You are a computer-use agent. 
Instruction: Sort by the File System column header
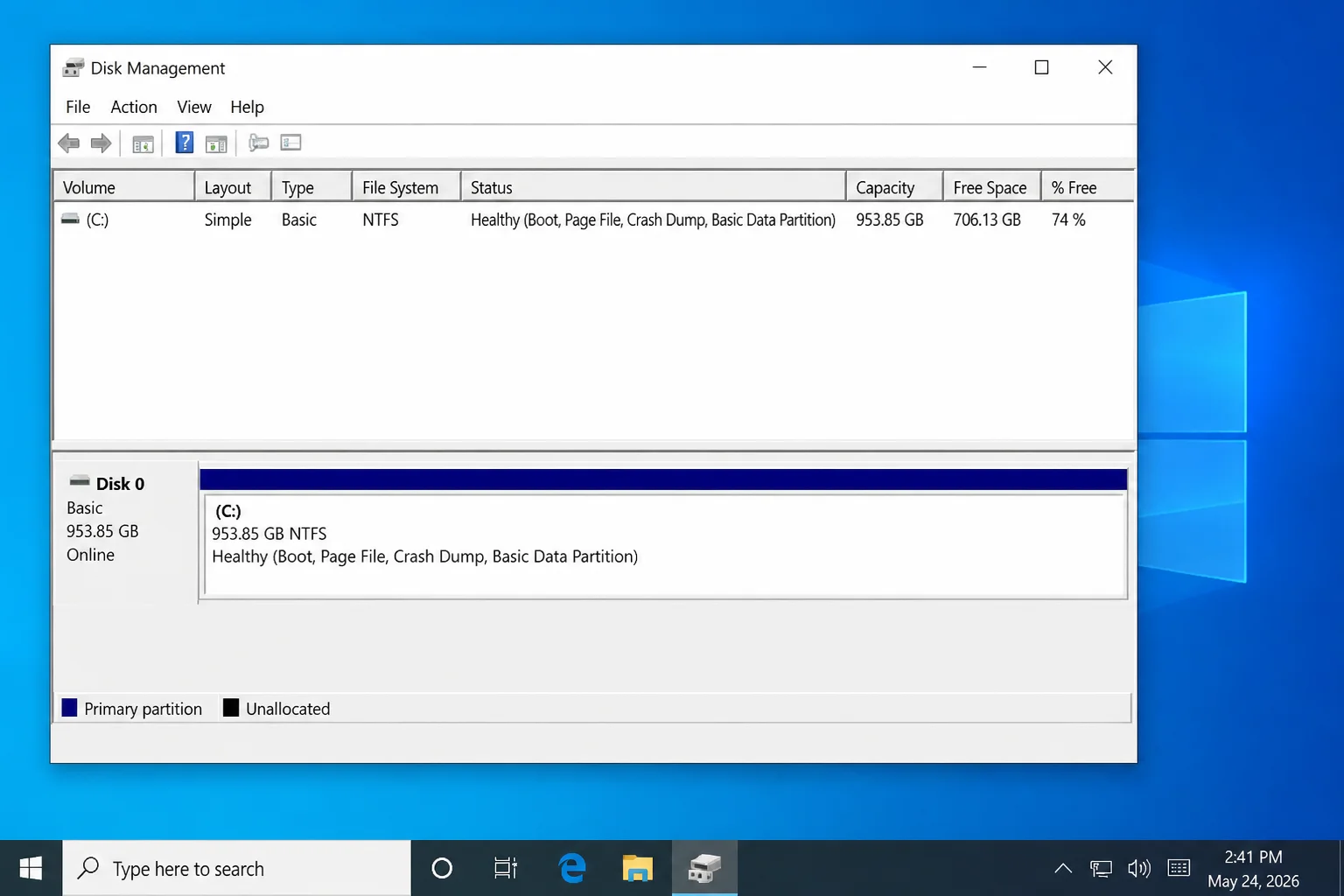click(x=407, y=187)
